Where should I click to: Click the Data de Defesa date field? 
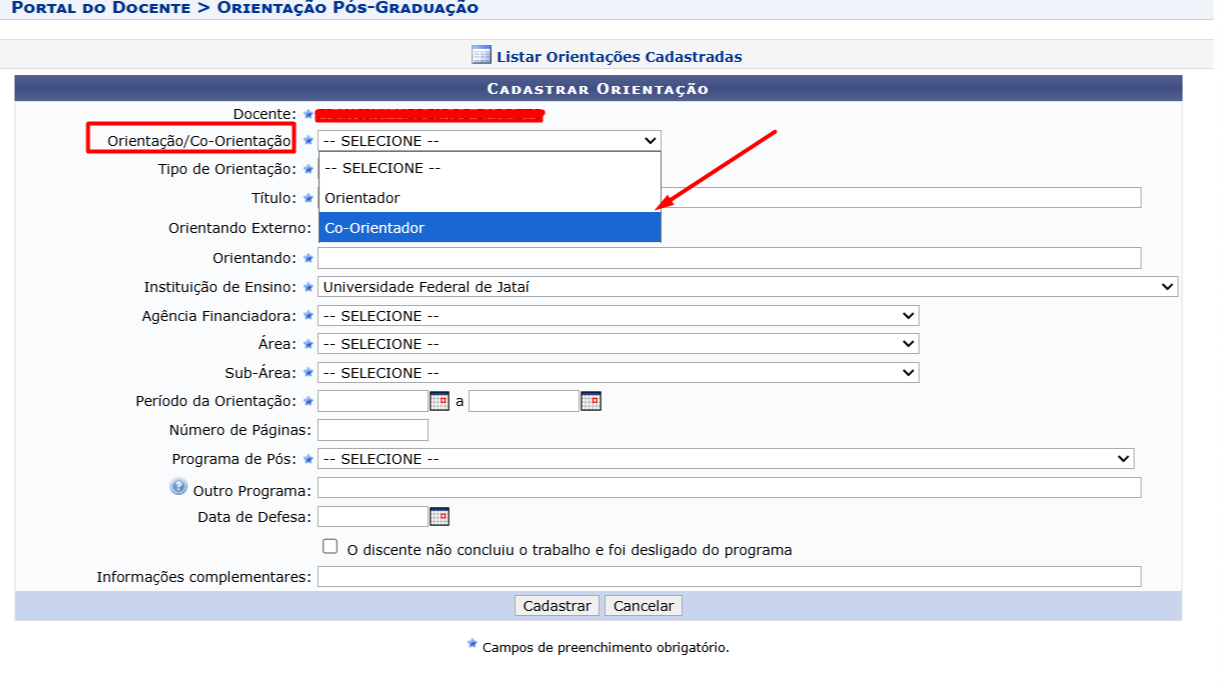373,517
